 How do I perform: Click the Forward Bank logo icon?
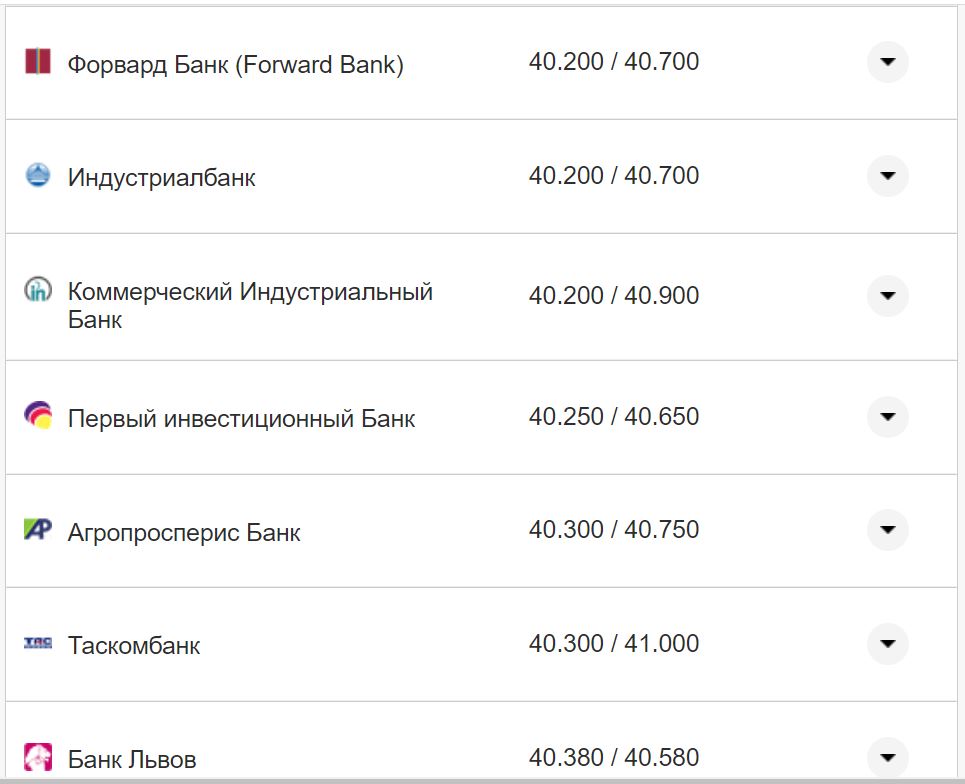tap(38, 62)
